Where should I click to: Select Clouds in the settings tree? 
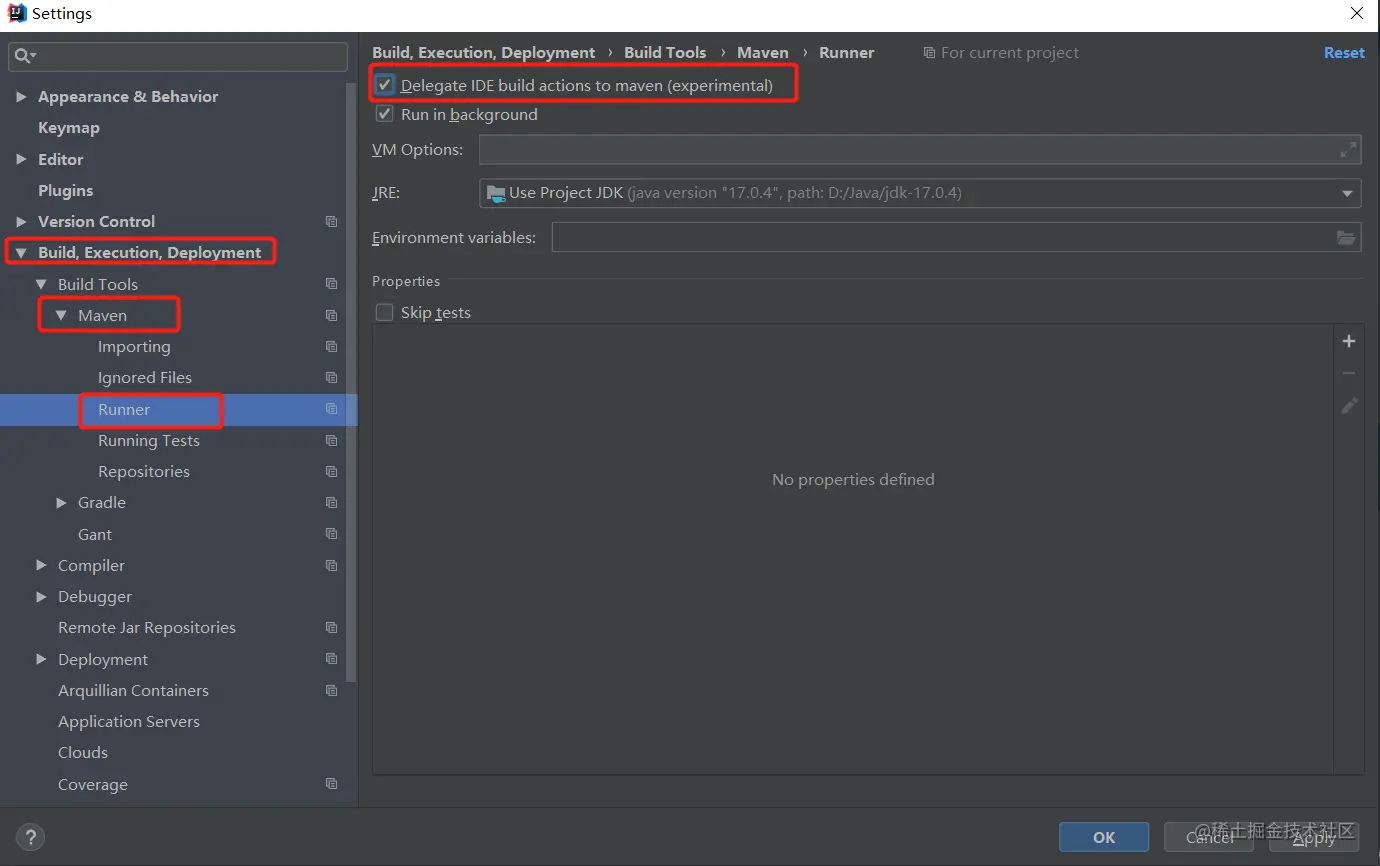tap(83, 752)
